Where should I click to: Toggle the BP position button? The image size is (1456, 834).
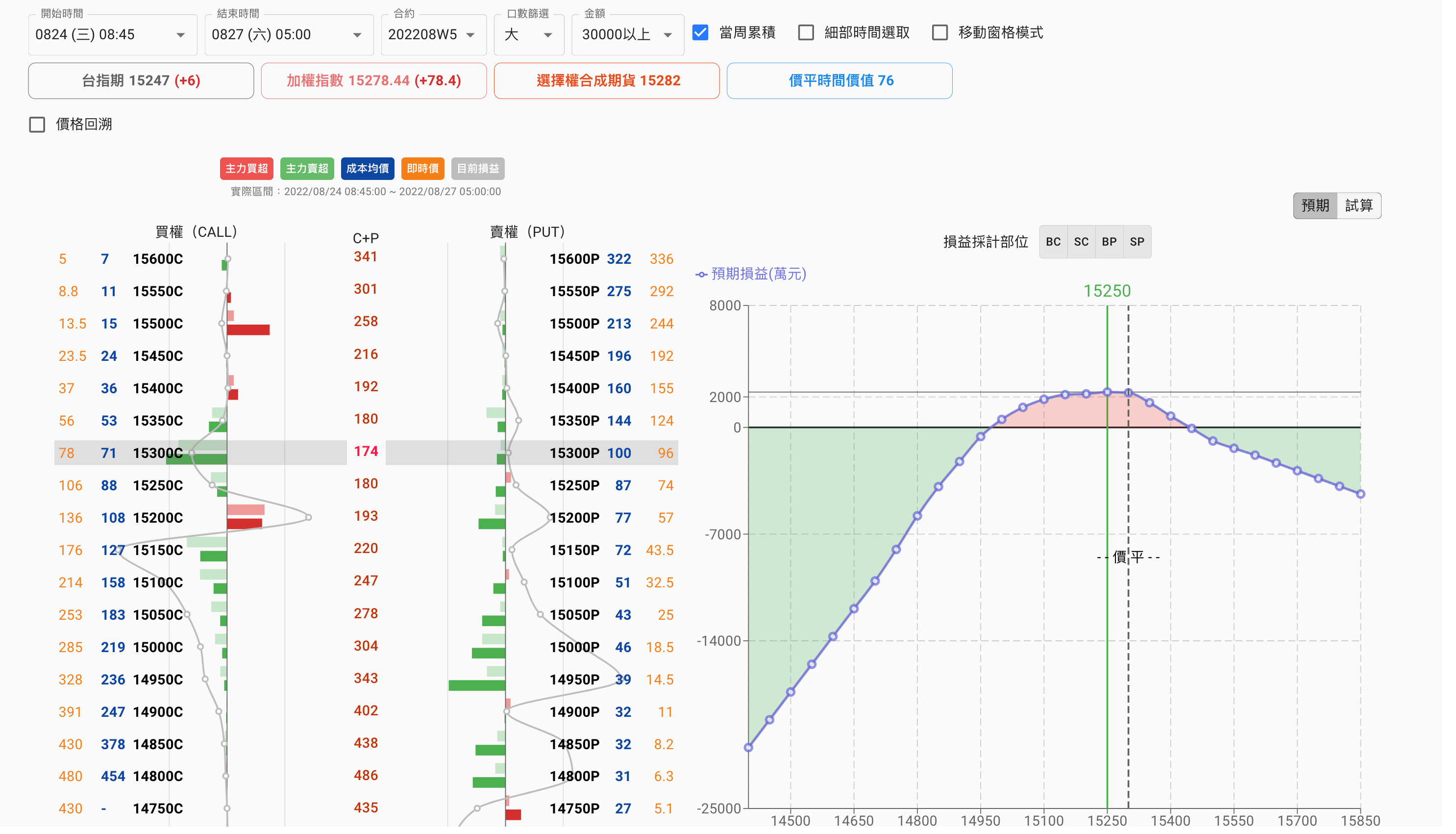tap(1109, 242)
